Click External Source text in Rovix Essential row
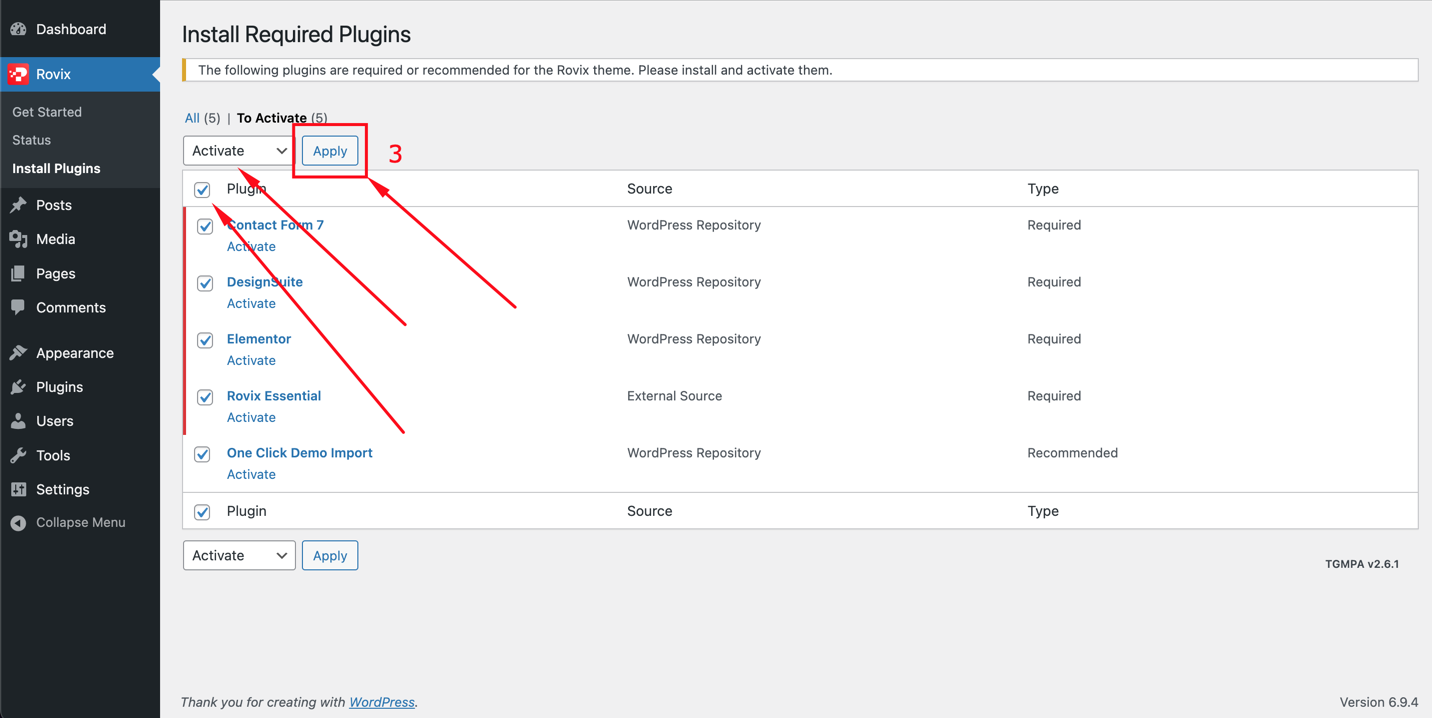The width and height of the screenshot is (1433, 718). tap(675, 396)
